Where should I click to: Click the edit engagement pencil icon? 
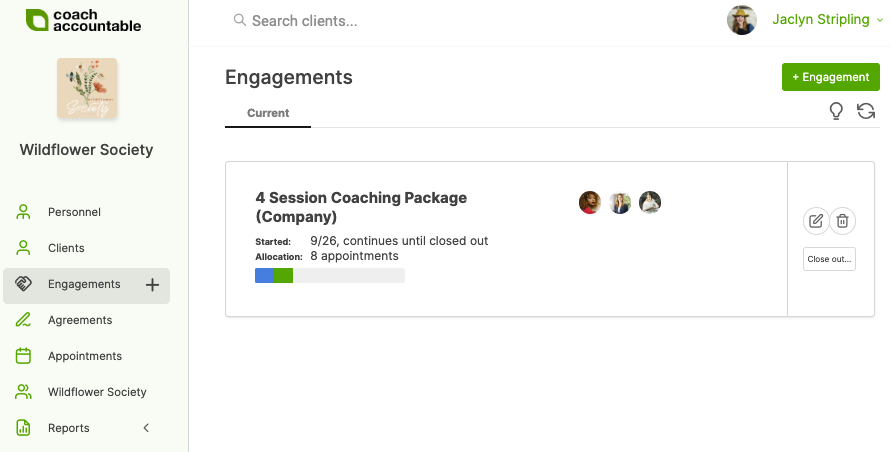(x=816, y=221)
